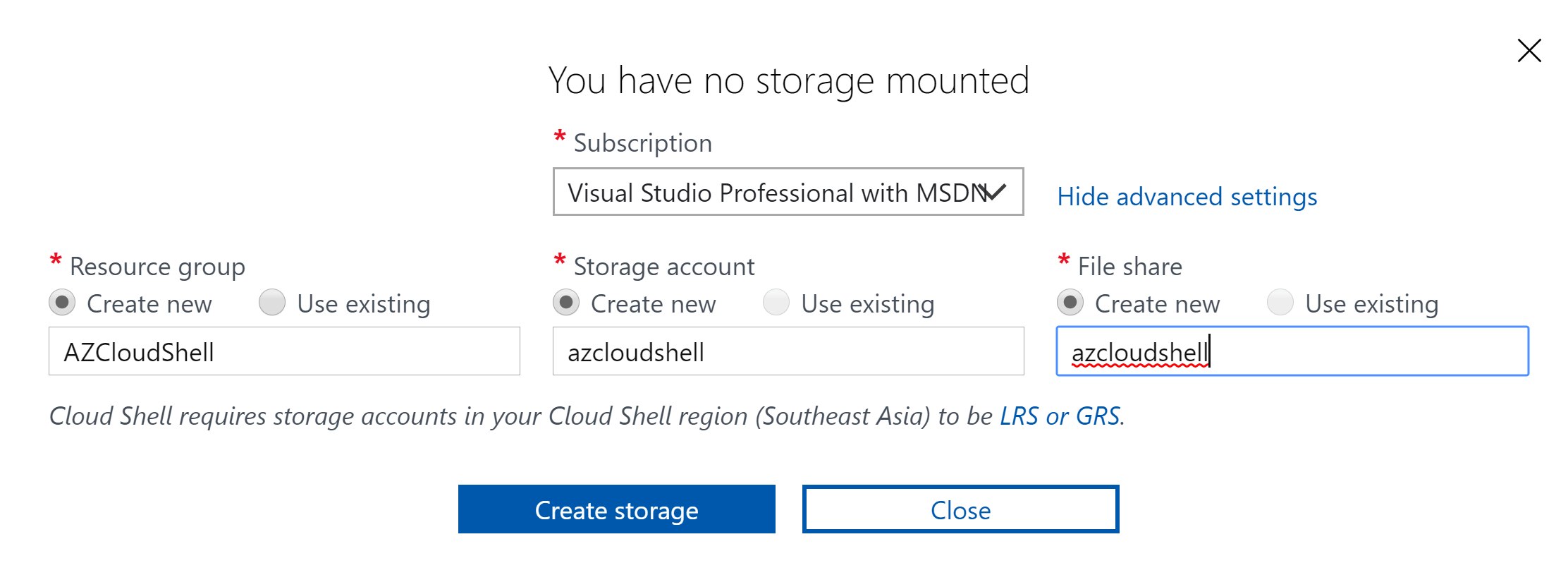Click the Subscription dropdown chevron arrow
The height and width of the screenshot is (575, 1568).
(996, 192)
